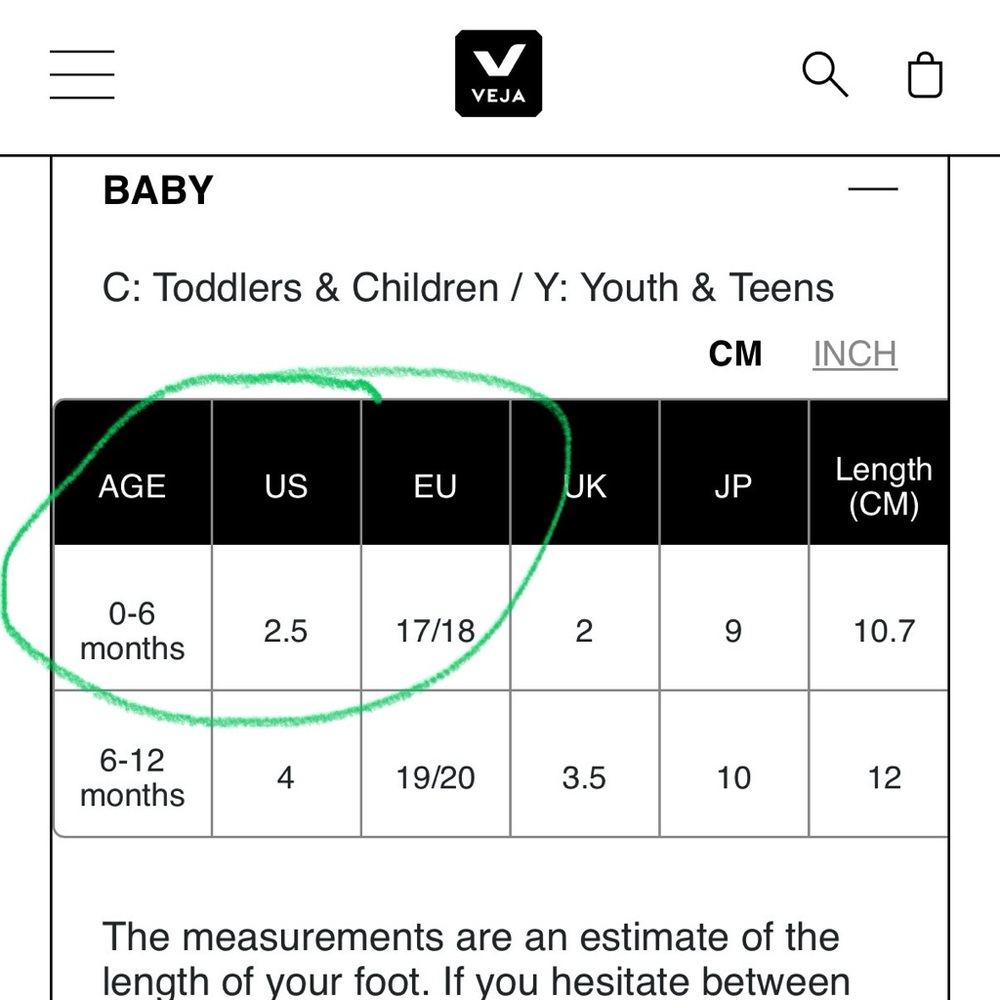1000x1000 pixels.
Task: Open the hamburger navigation menu
Action: pos(82,75)
